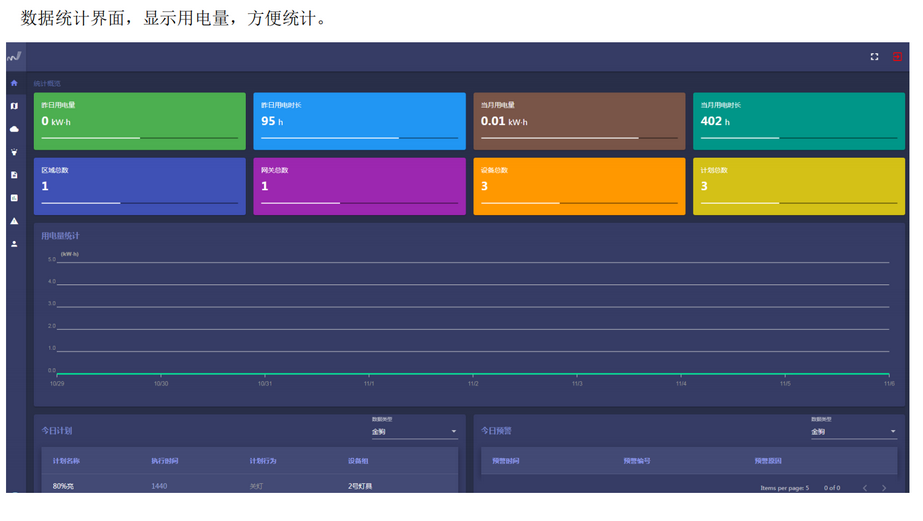Image resolution: width=923 pixels, height=521 pixels.
Task: Open the user account sidebar icon
Action: click(14, 244)
